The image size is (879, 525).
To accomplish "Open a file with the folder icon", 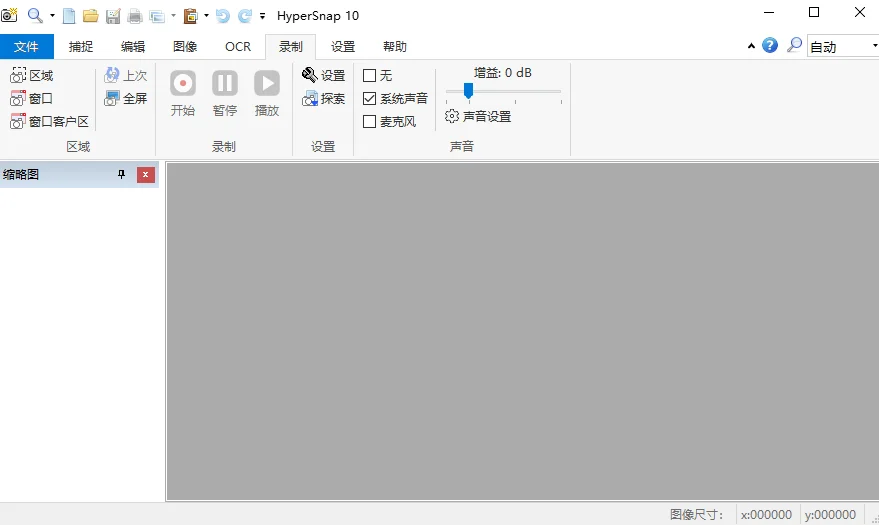I will coord(91,16).
